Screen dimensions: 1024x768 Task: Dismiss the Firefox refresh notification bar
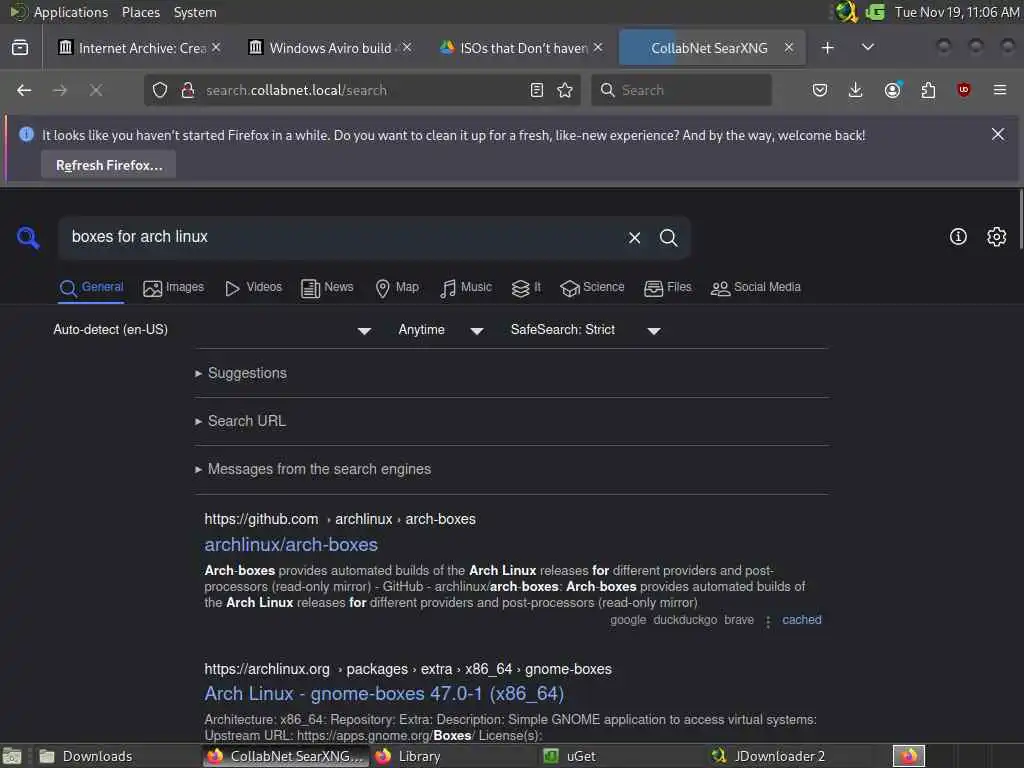tap(998, 135)
